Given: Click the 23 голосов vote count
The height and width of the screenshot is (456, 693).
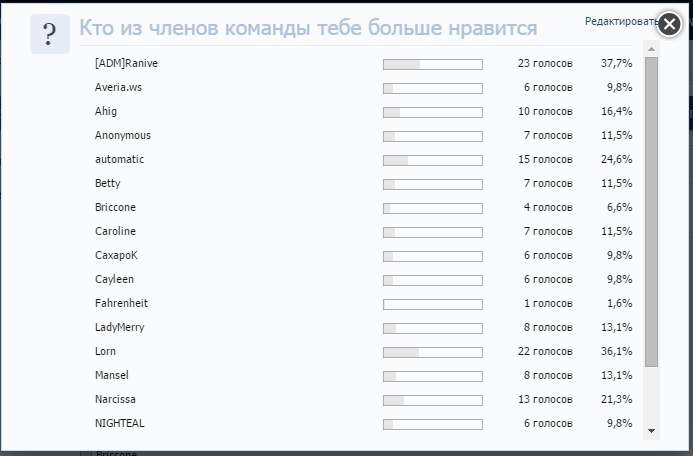Looking at the screenshot, I should [x=545, y=64].
